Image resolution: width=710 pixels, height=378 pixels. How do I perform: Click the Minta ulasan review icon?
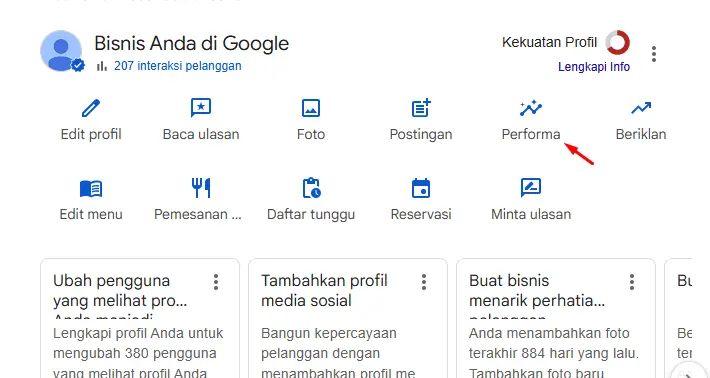531,188
